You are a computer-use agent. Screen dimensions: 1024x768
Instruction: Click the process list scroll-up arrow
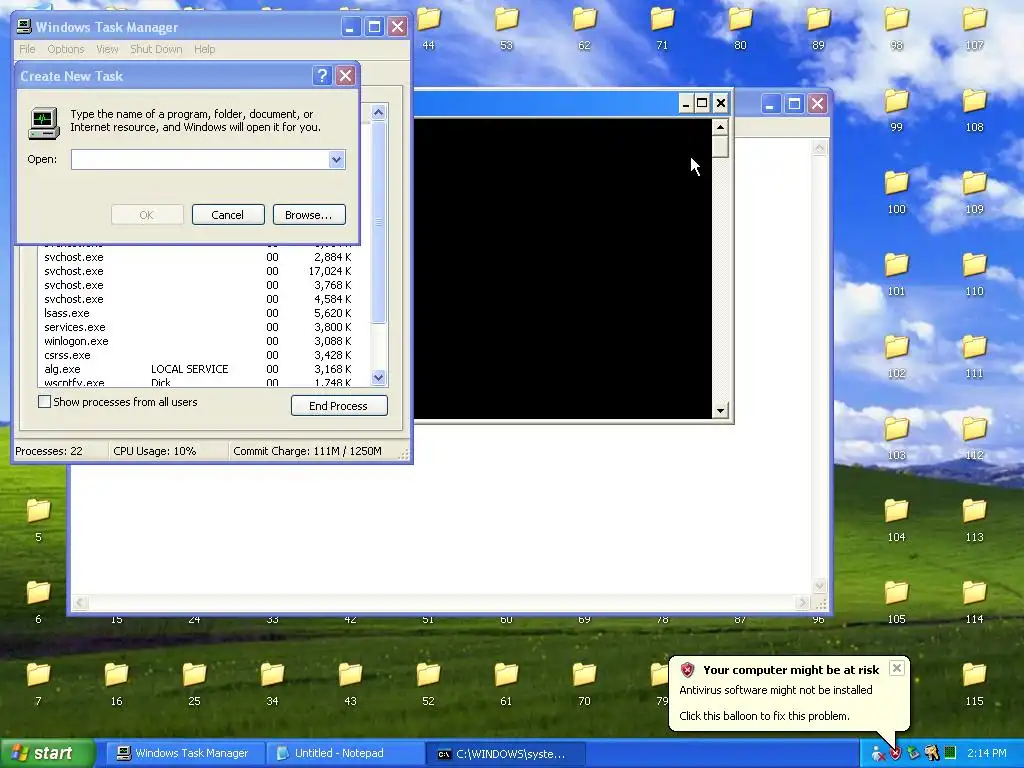pyautogui.click(x=379, y=112)
